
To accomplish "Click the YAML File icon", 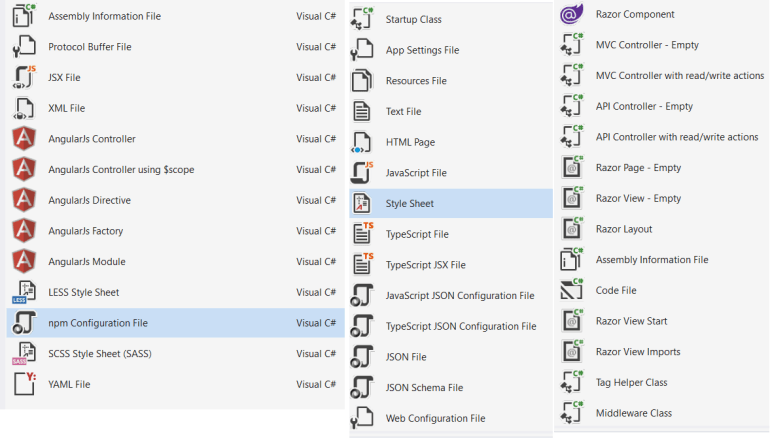I will pyautogui.click(x=25, y=384).
